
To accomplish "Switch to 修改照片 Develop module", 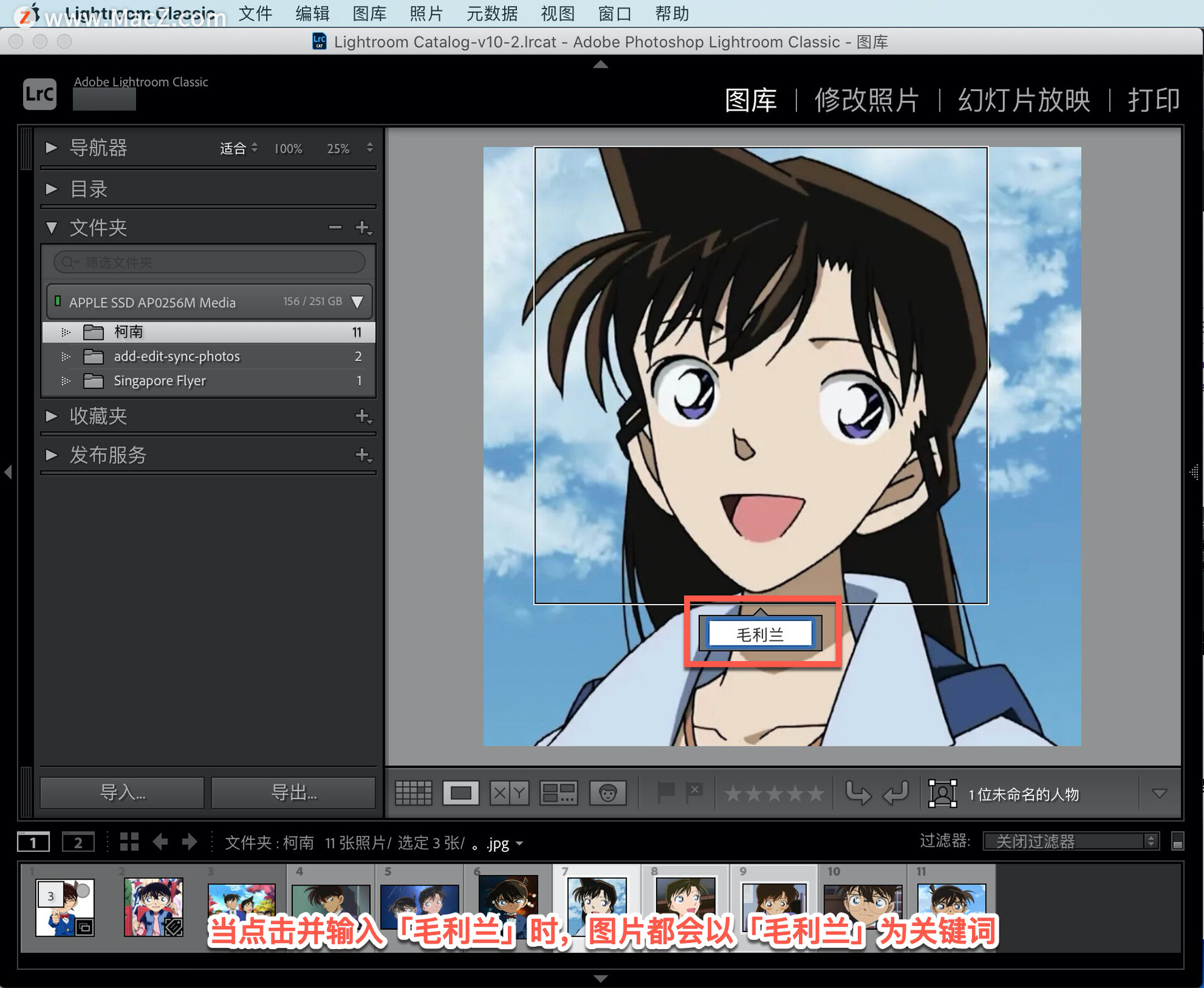I will [867, 100].
